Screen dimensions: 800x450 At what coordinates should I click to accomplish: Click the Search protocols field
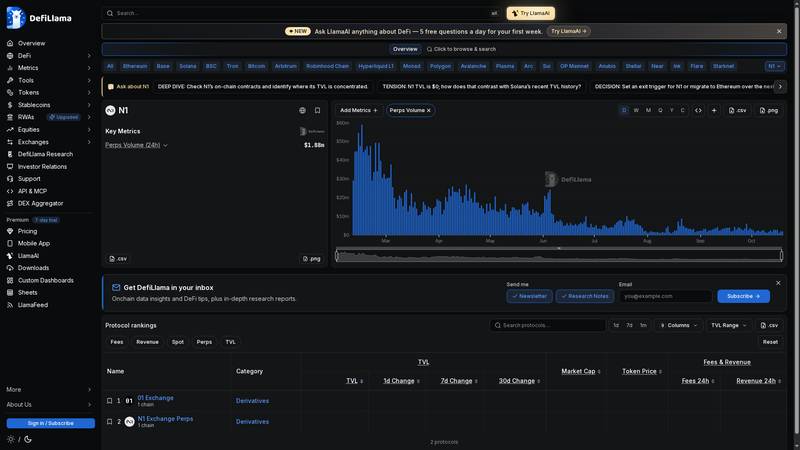[548, 325]
